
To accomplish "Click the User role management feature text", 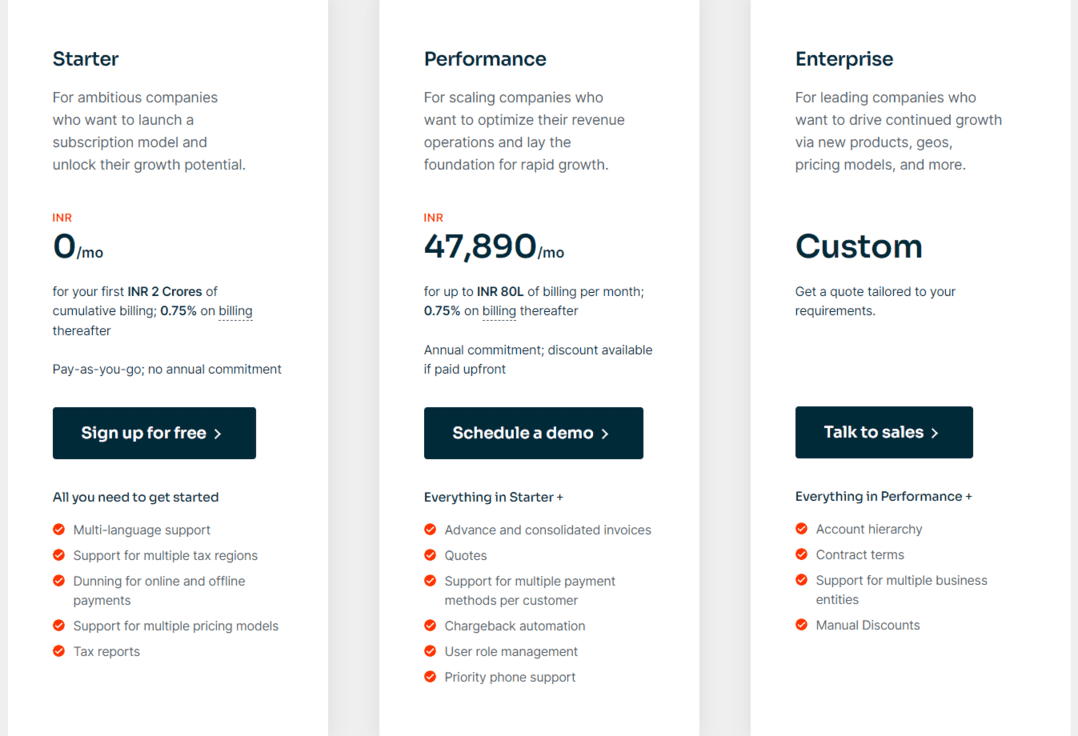I will tap(511, 651).
